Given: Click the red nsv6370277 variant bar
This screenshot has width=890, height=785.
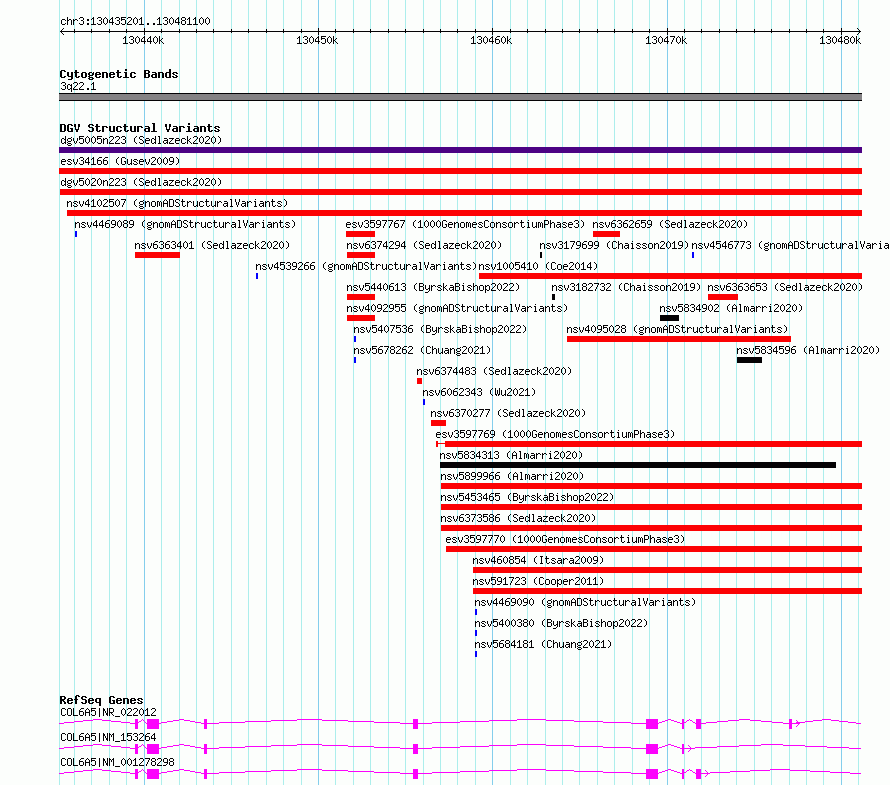Looking at the screenshot, I should click(438, 423).
